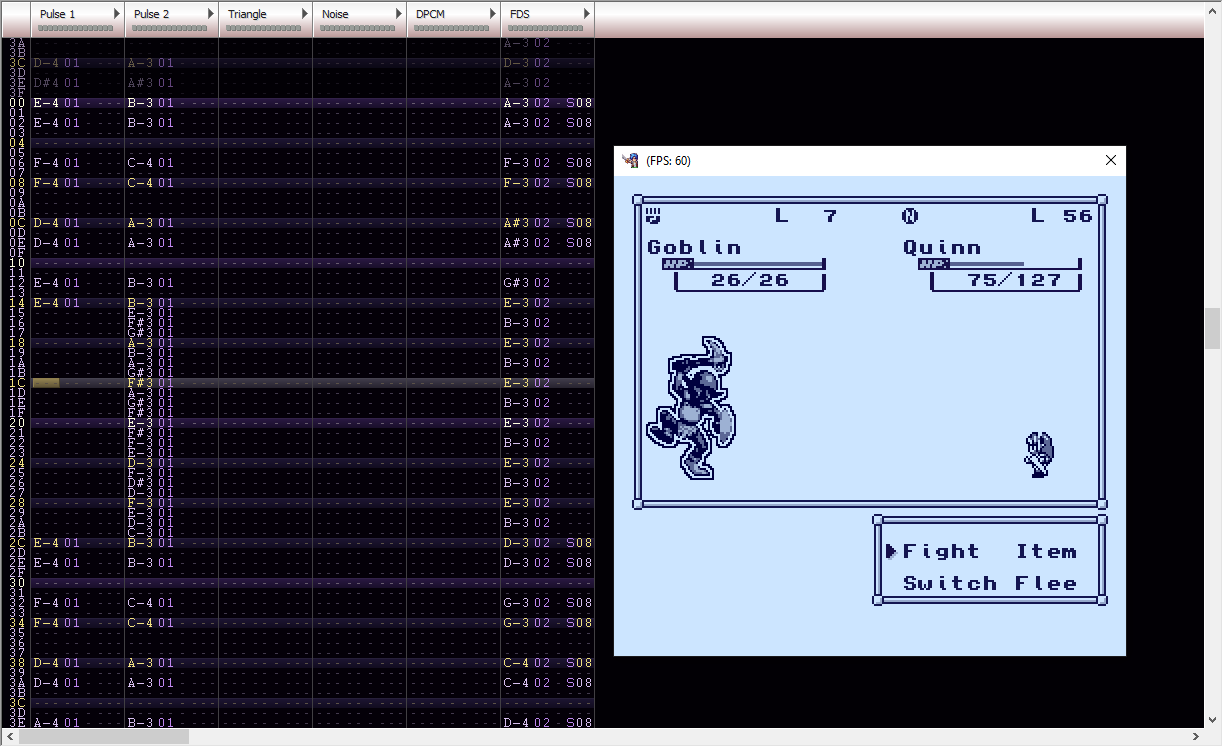This screenshot has height=747, width=1223.
Task: Click the Pulse 1 volume meter
Action: 75,29
